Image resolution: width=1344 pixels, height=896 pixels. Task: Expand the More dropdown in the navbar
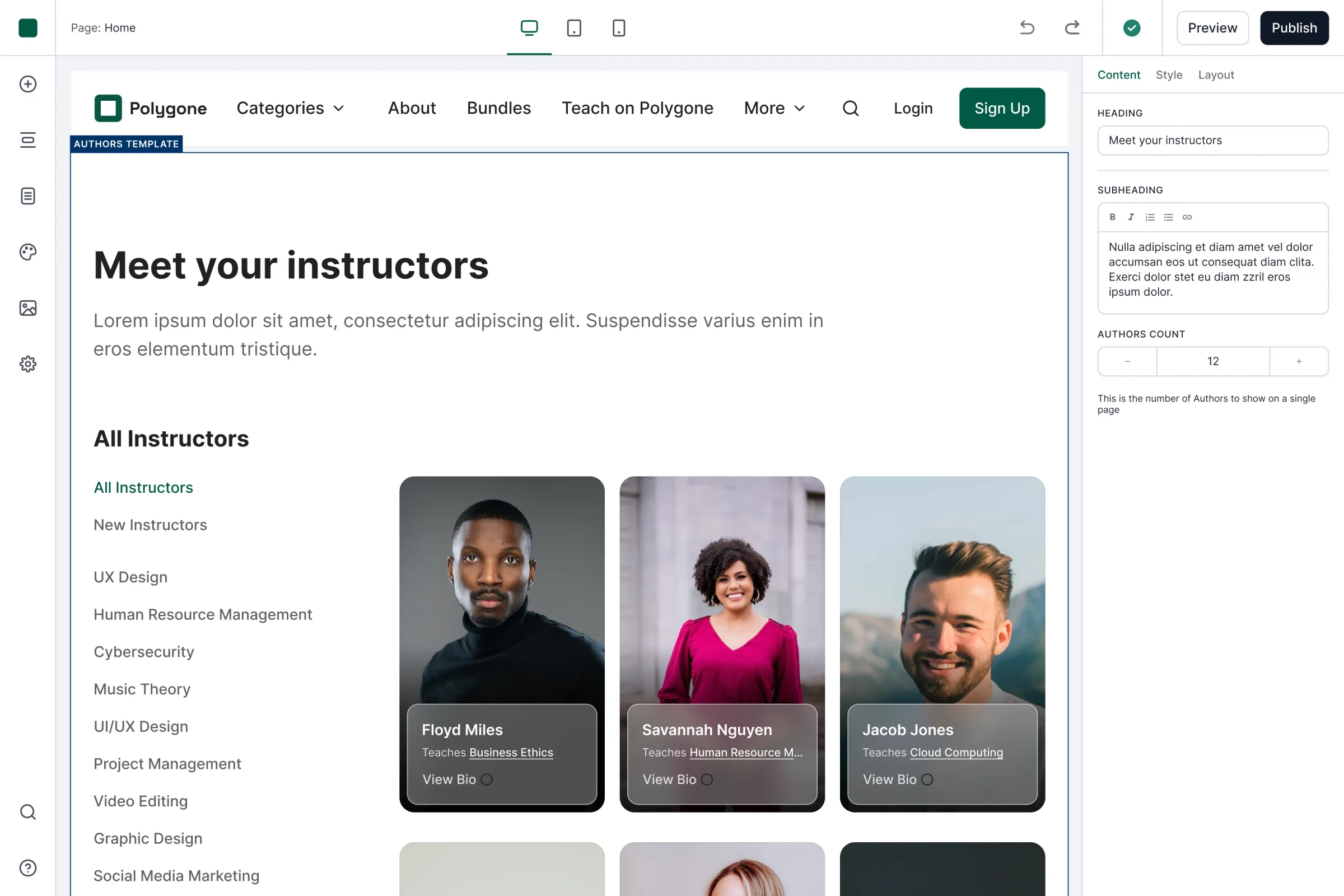pos(774,108)
